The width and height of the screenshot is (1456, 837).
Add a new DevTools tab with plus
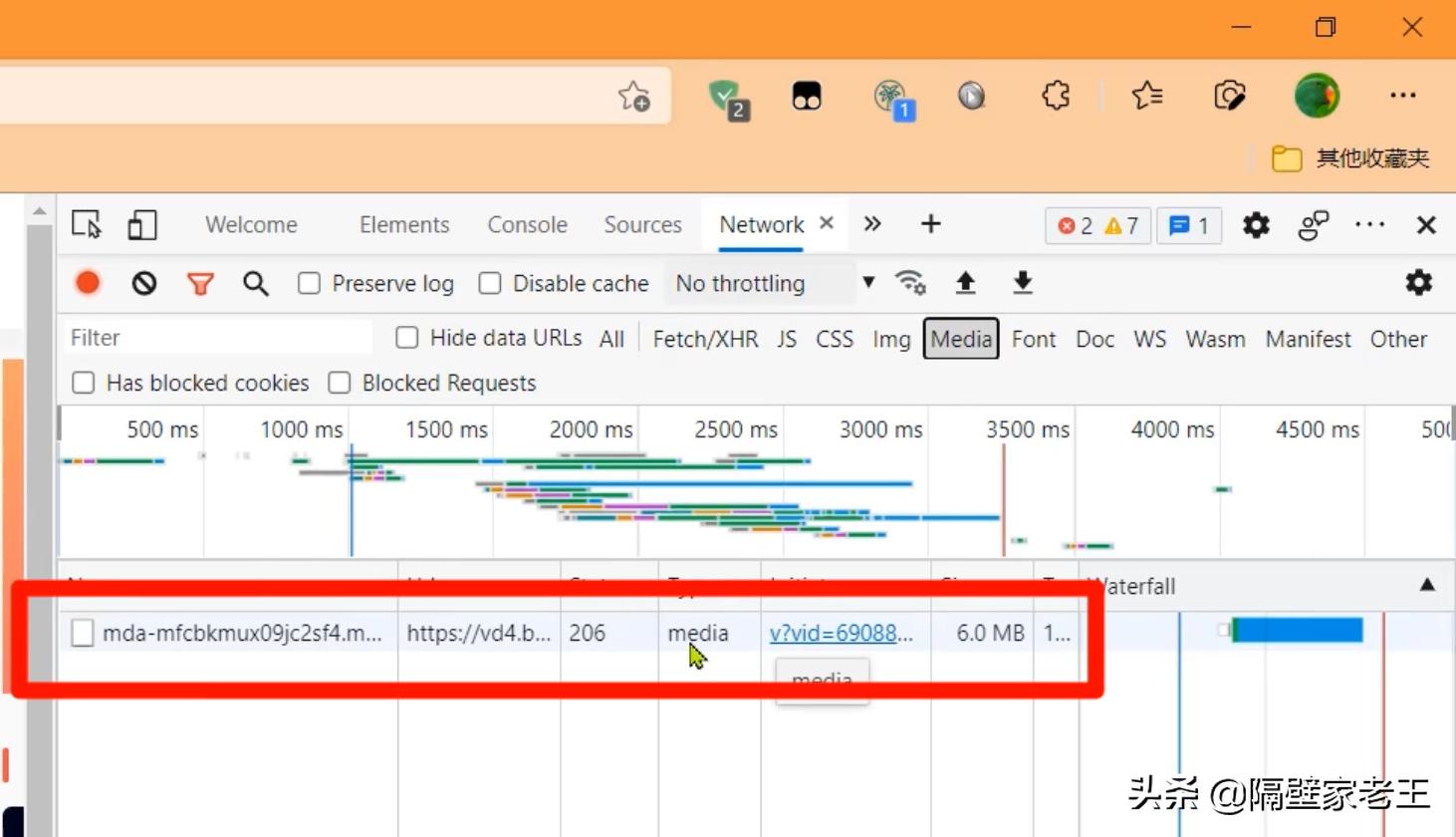coord(930,224)
